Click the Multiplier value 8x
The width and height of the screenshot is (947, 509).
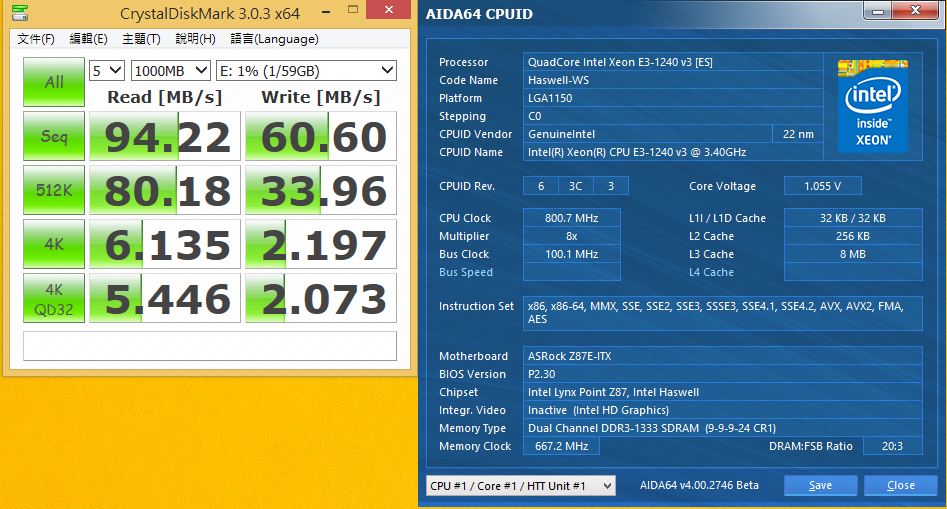pos(571,236)
